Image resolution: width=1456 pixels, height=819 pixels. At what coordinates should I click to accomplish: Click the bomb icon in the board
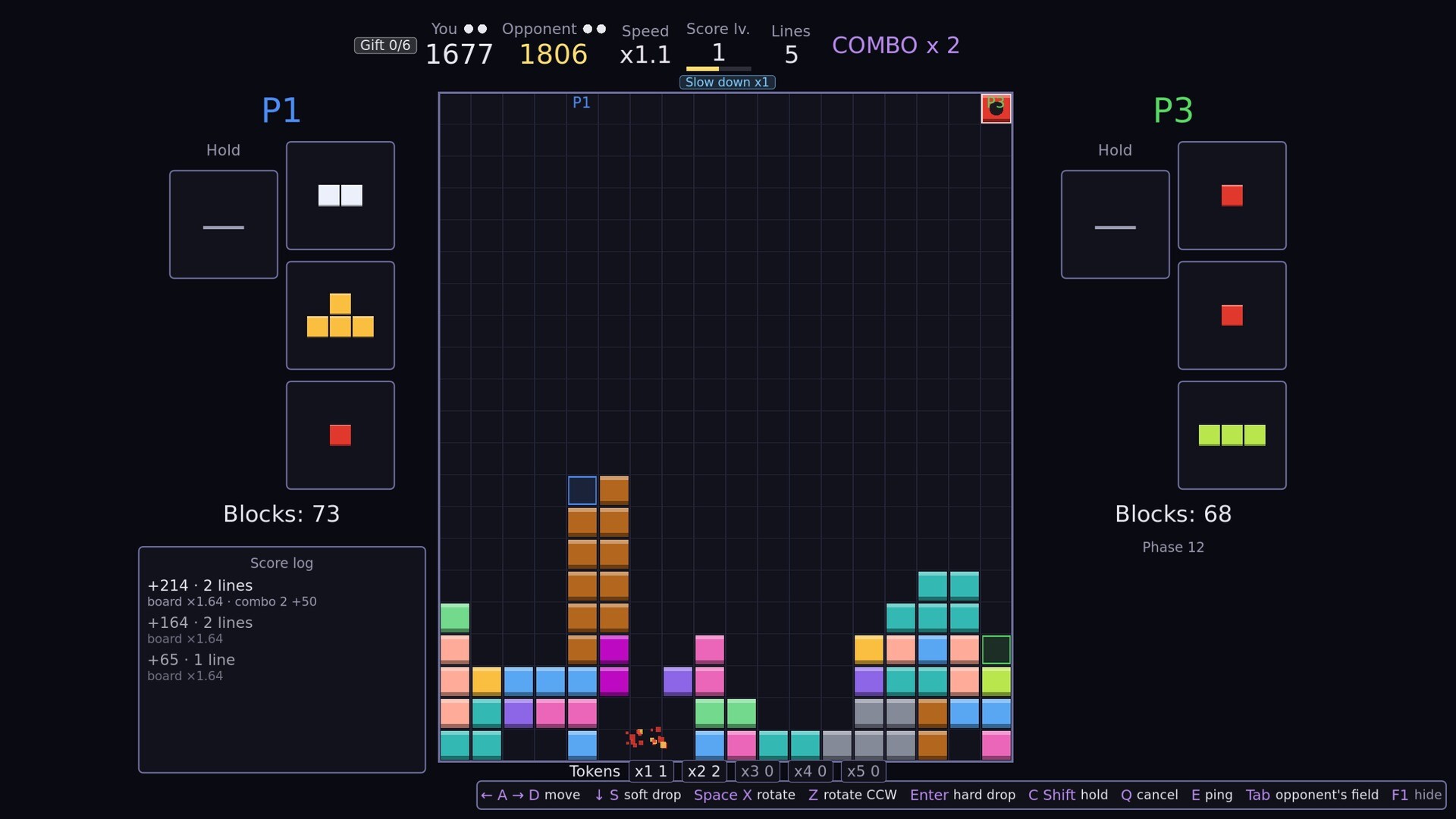point(996,108)
